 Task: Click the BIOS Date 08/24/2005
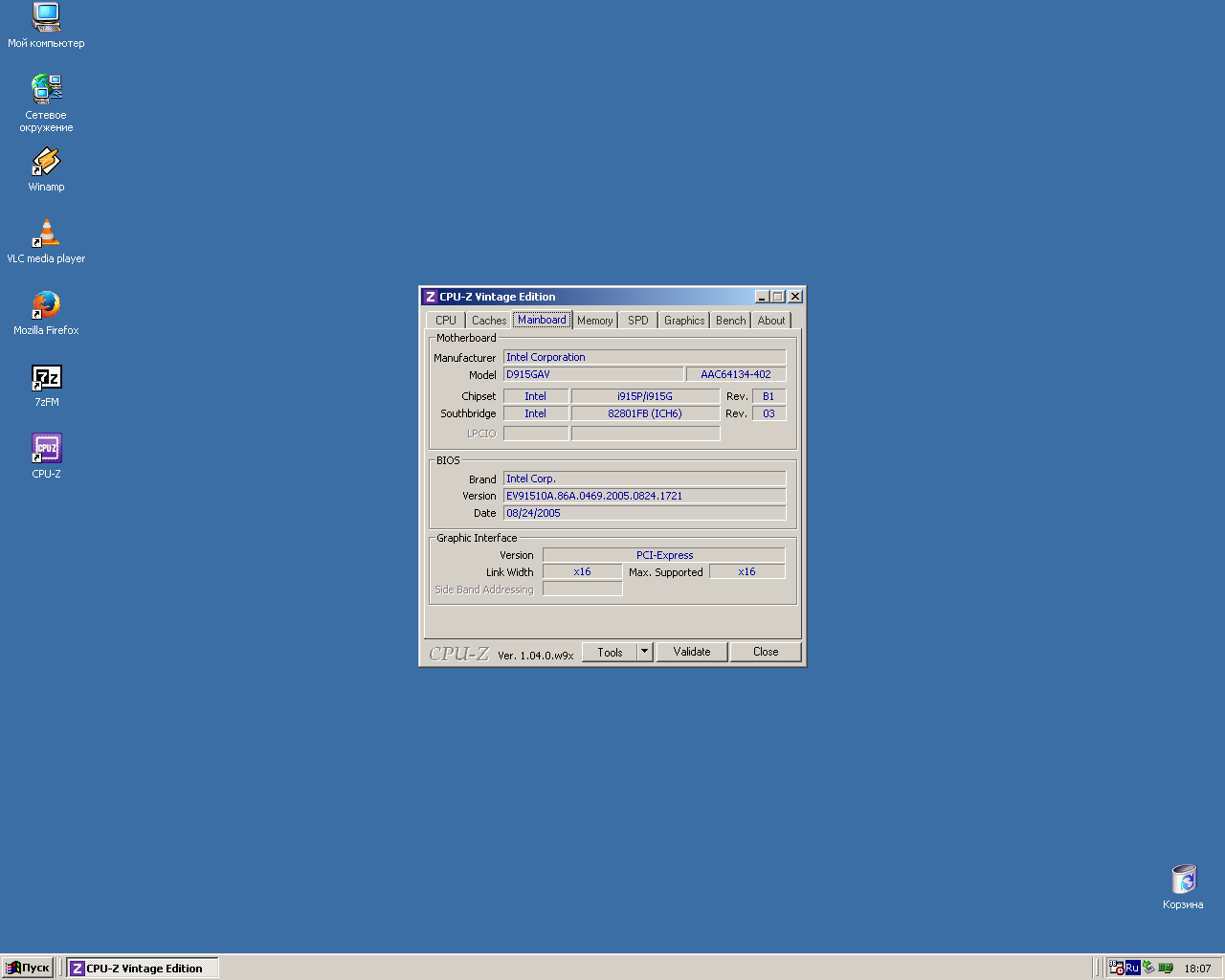(x=645, y=513)
